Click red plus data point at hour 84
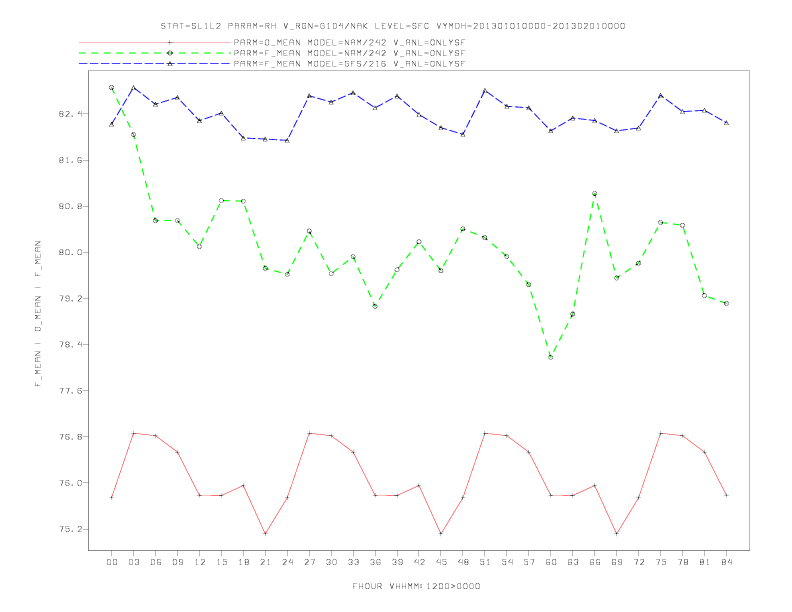The image size is (792, 612). (726, 495)
